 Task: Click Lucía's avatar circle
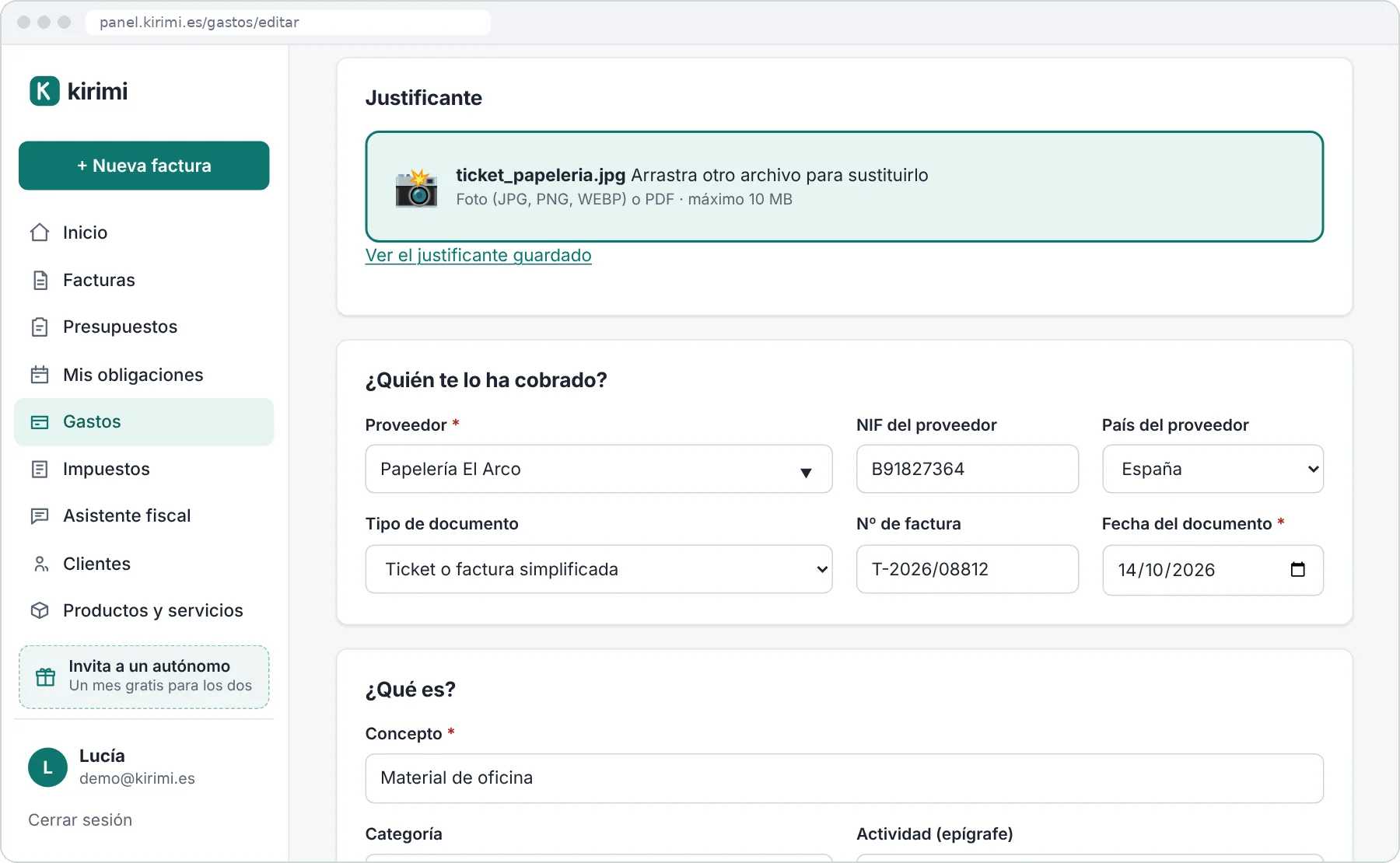tap(48, 767)
